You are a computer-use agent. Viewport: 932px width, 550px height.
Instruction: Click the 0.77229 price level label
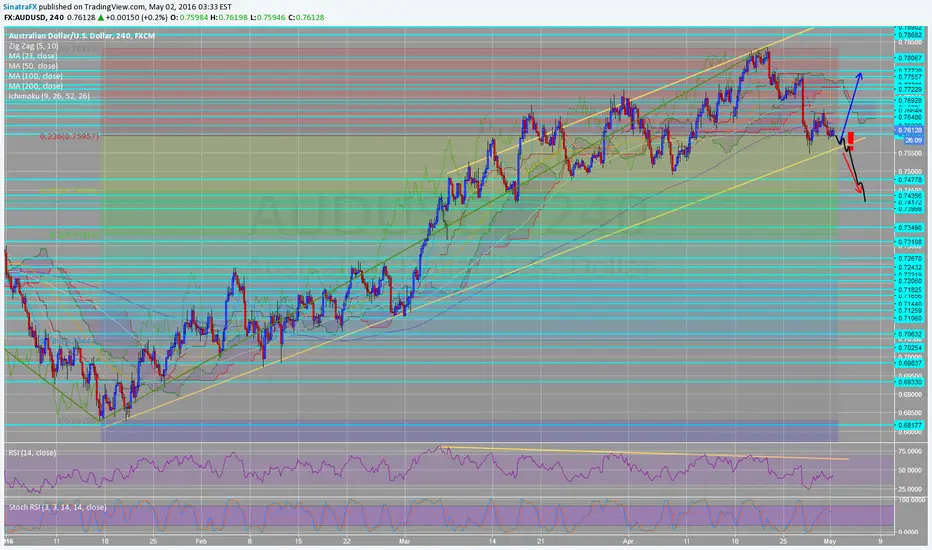click(x=909, y=89)
